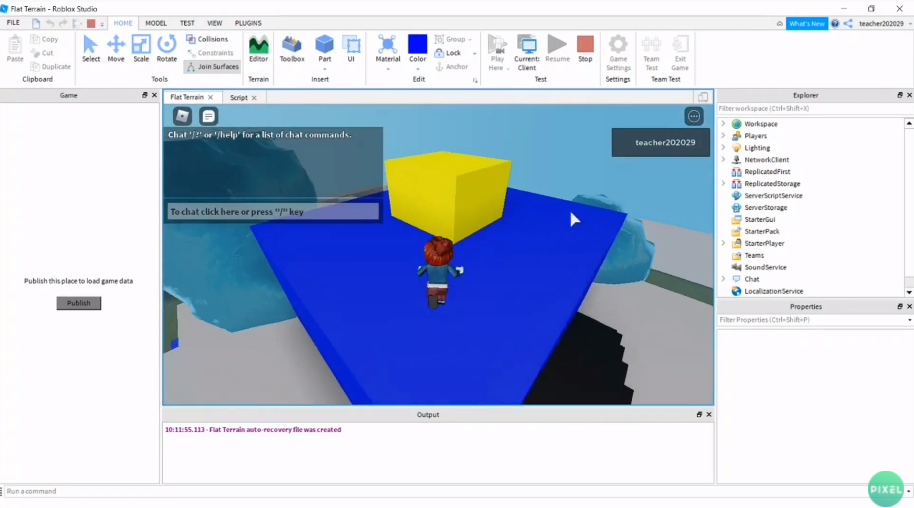914x508 pixels.
Task: Open the Part dropdown arrow
Action: tap(324, 69)
